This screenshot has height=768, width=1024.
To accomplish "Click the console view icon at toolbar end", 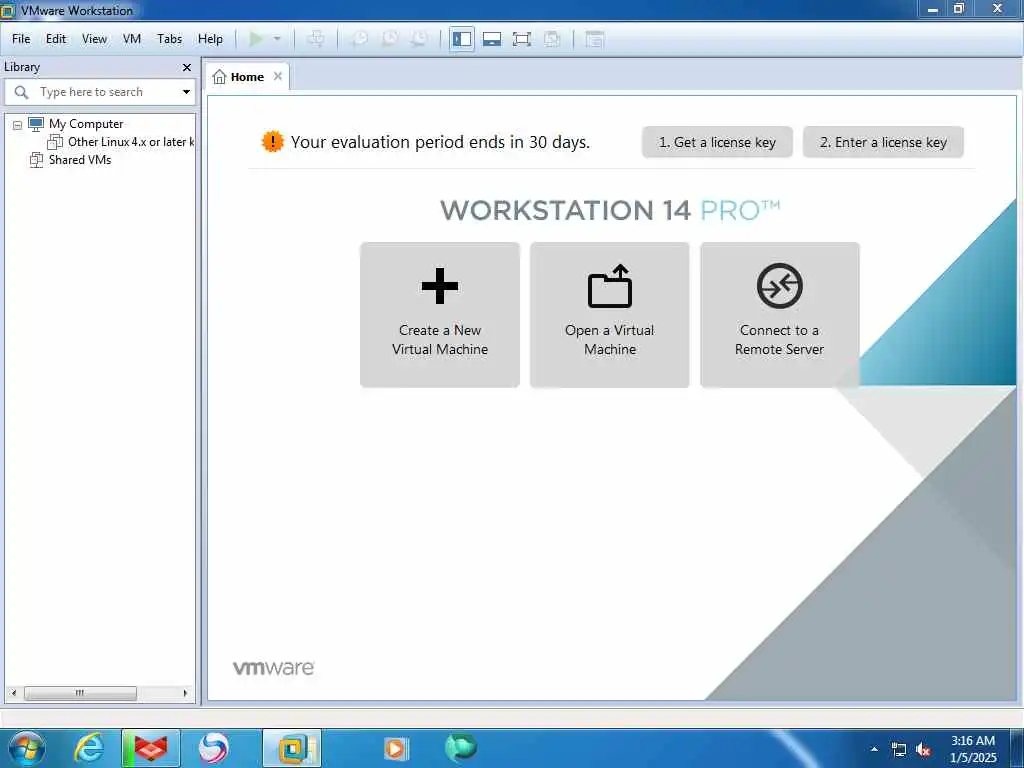I will click(x=594, y=39).
